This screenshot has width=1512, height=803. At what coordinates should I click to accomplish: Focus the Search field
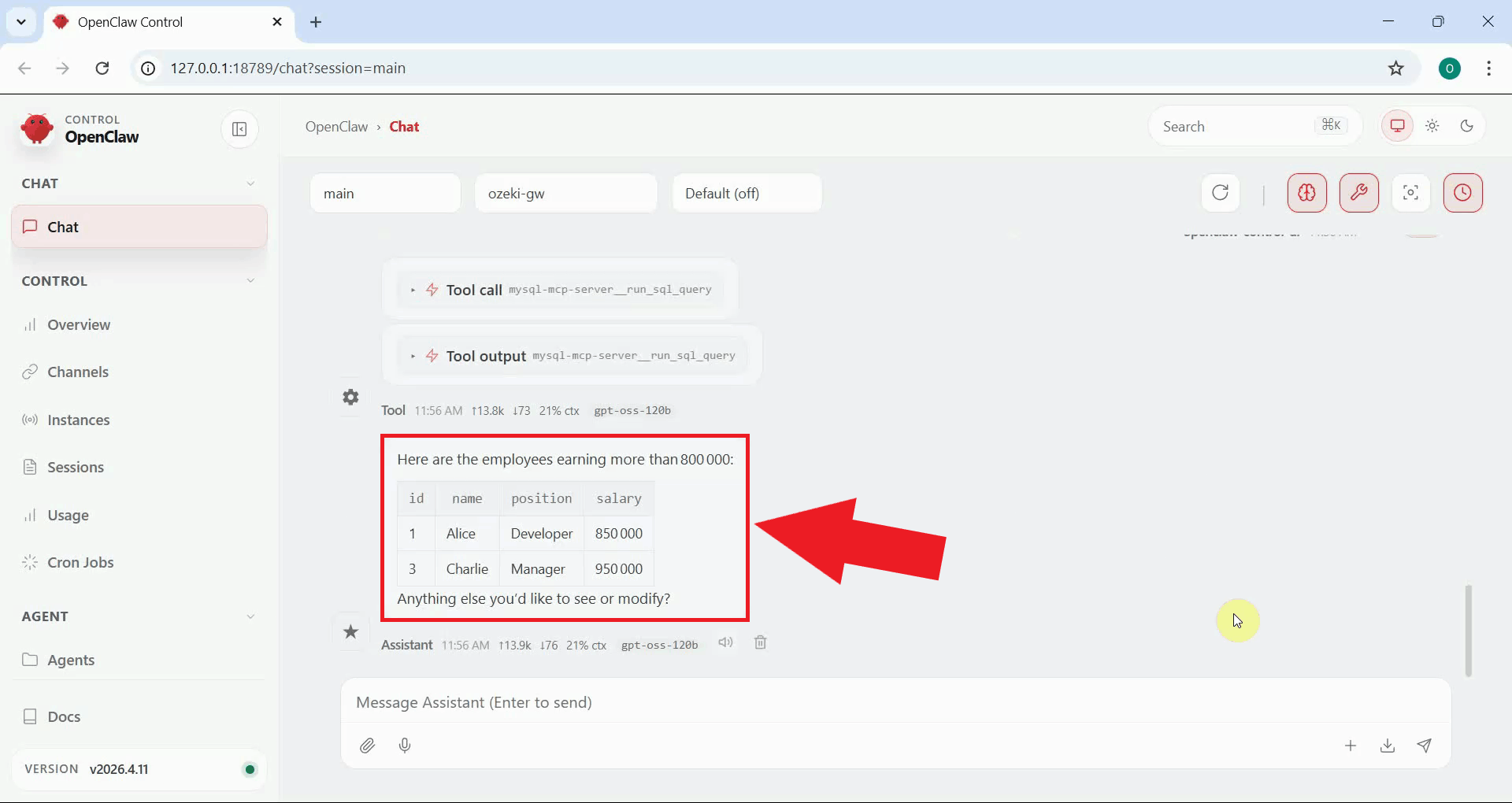(1254, 126)
